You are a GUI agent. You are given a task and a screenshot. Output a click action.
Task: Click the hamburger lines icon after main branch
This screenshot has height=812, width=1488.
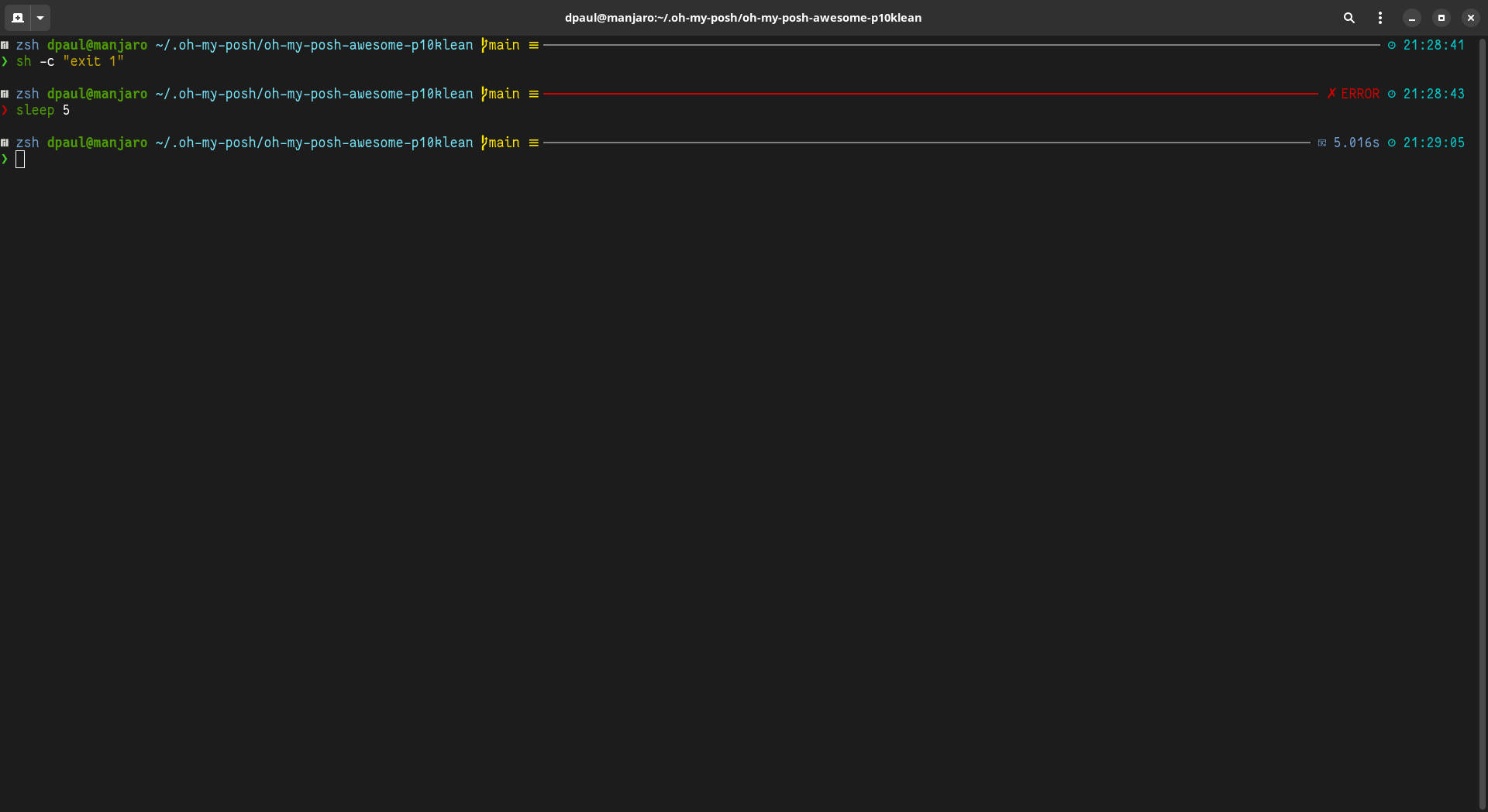click(x=533, y=143)
